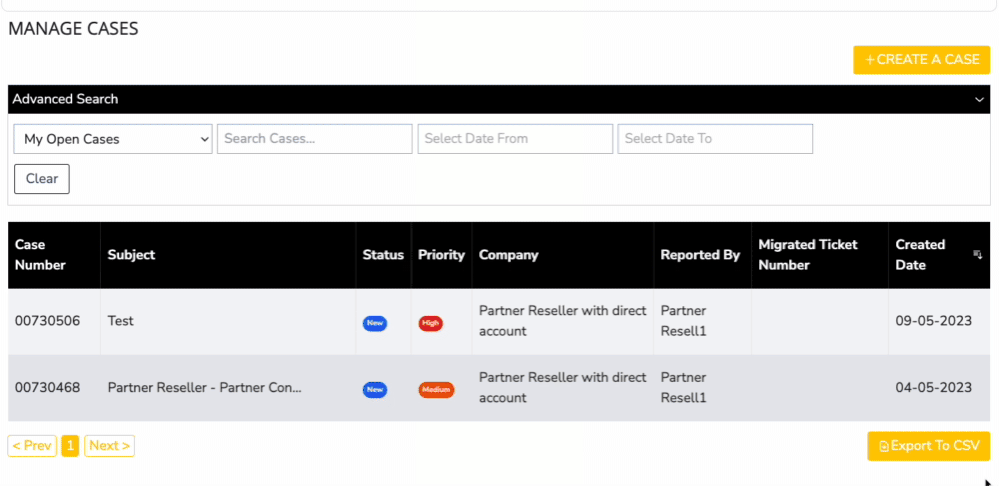Go to next page with Next
This screenshot has height=486, width=999.
point(109,446)
